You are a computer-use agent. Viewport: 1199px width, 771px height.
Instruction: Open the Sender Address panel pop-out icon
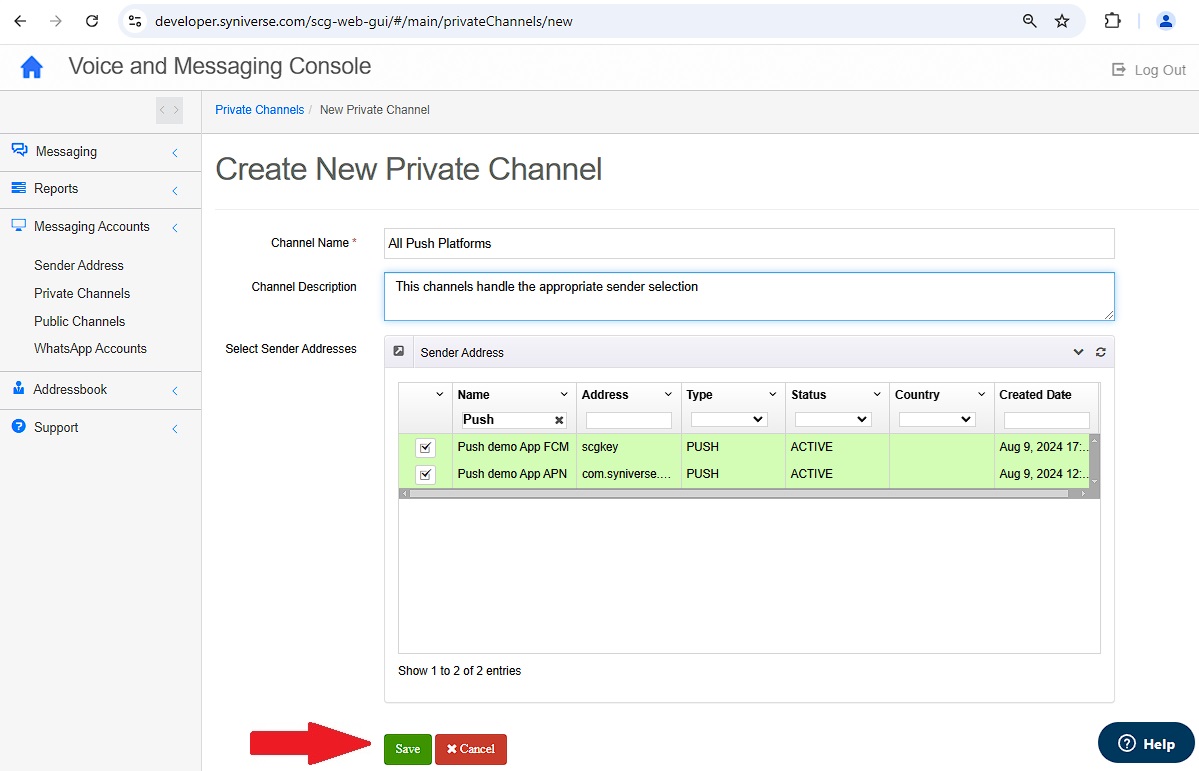coord(398,351)
